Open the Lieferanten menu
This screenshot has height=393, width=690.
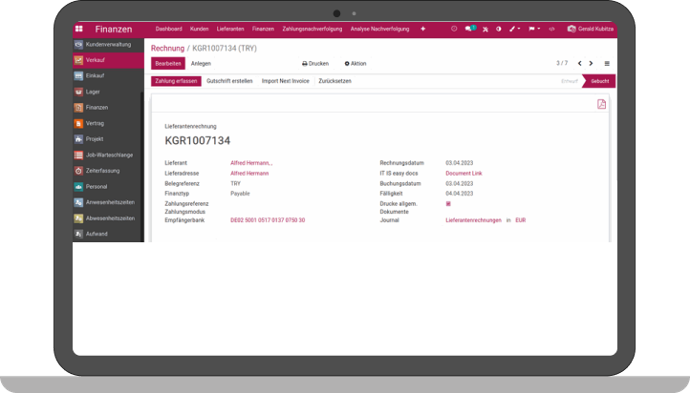pyautogui.click(x=230, y=29)
